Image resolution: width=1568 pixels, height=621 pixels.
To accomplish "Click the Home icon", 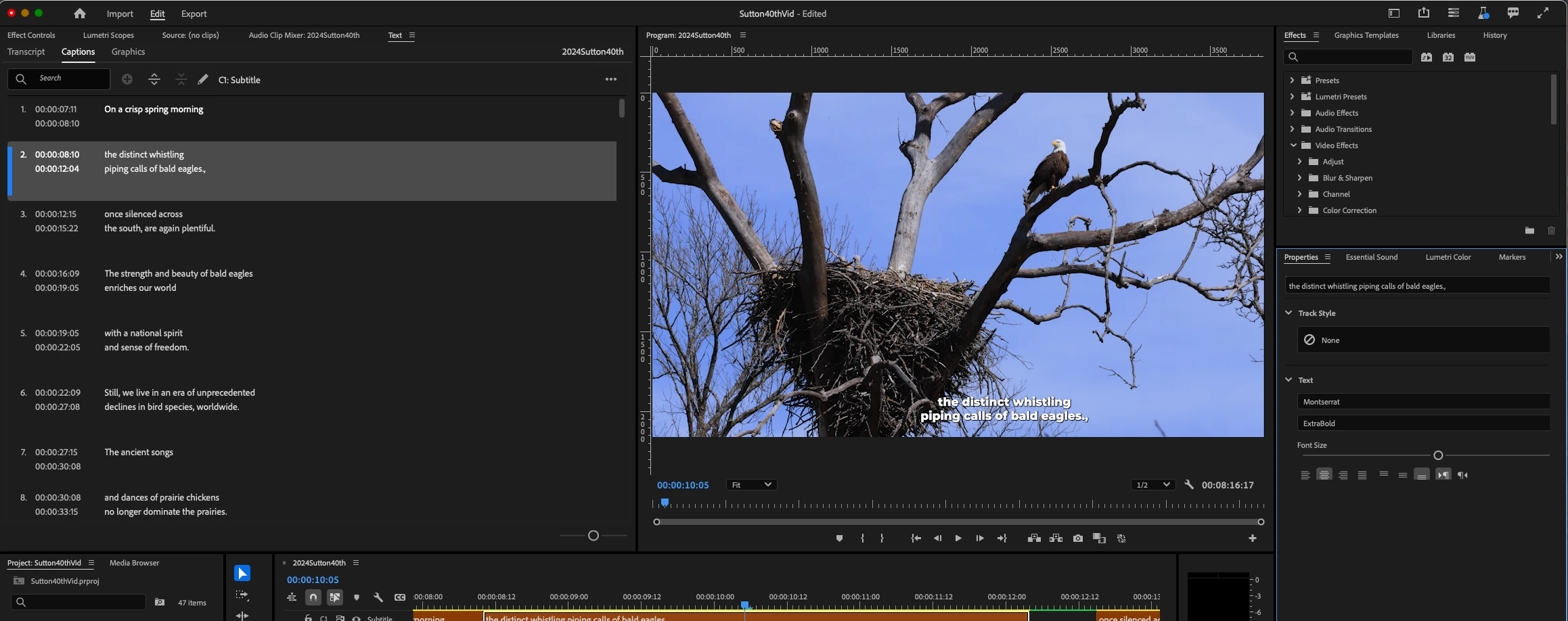I will tap(80, 14).
